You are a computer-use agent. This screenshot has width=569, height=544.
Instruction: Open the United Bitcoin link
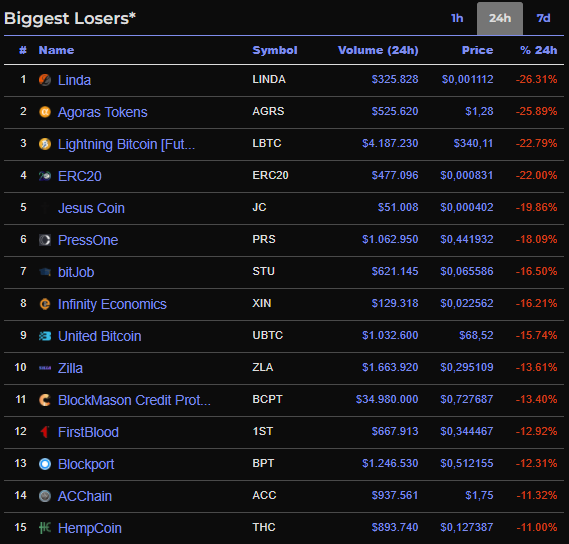click(100, 336)
